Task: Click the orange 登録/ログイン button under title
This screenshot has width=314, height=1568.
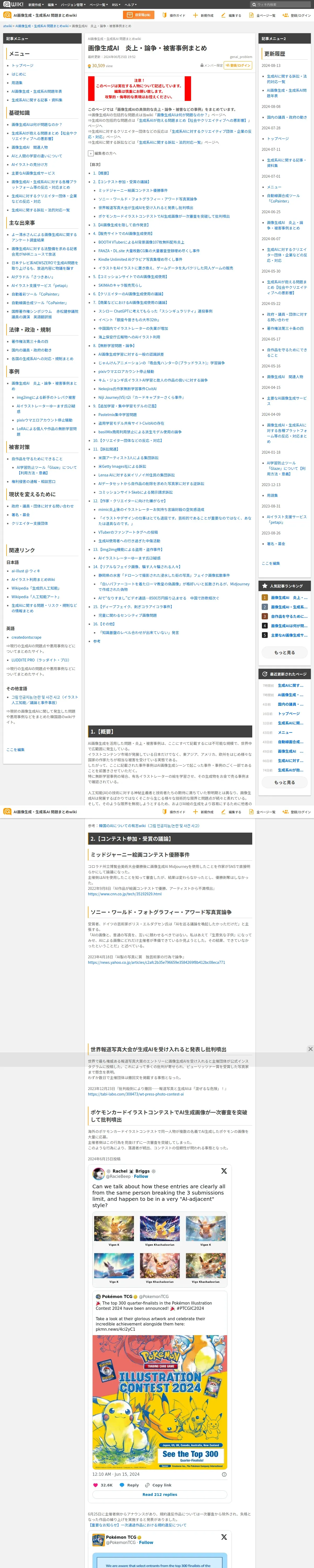Action: [238, 65]
